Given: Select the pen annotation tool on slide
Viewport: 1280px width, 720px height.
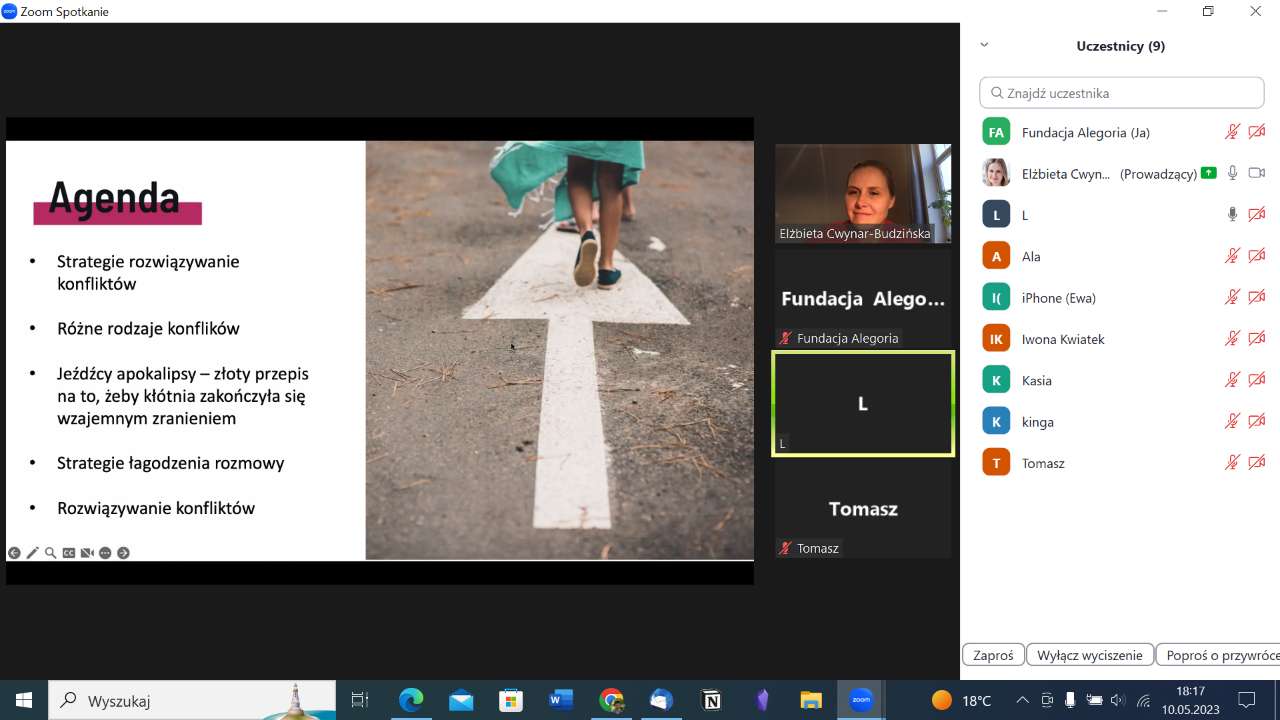Looking at the screenshot, I should 32,553.
